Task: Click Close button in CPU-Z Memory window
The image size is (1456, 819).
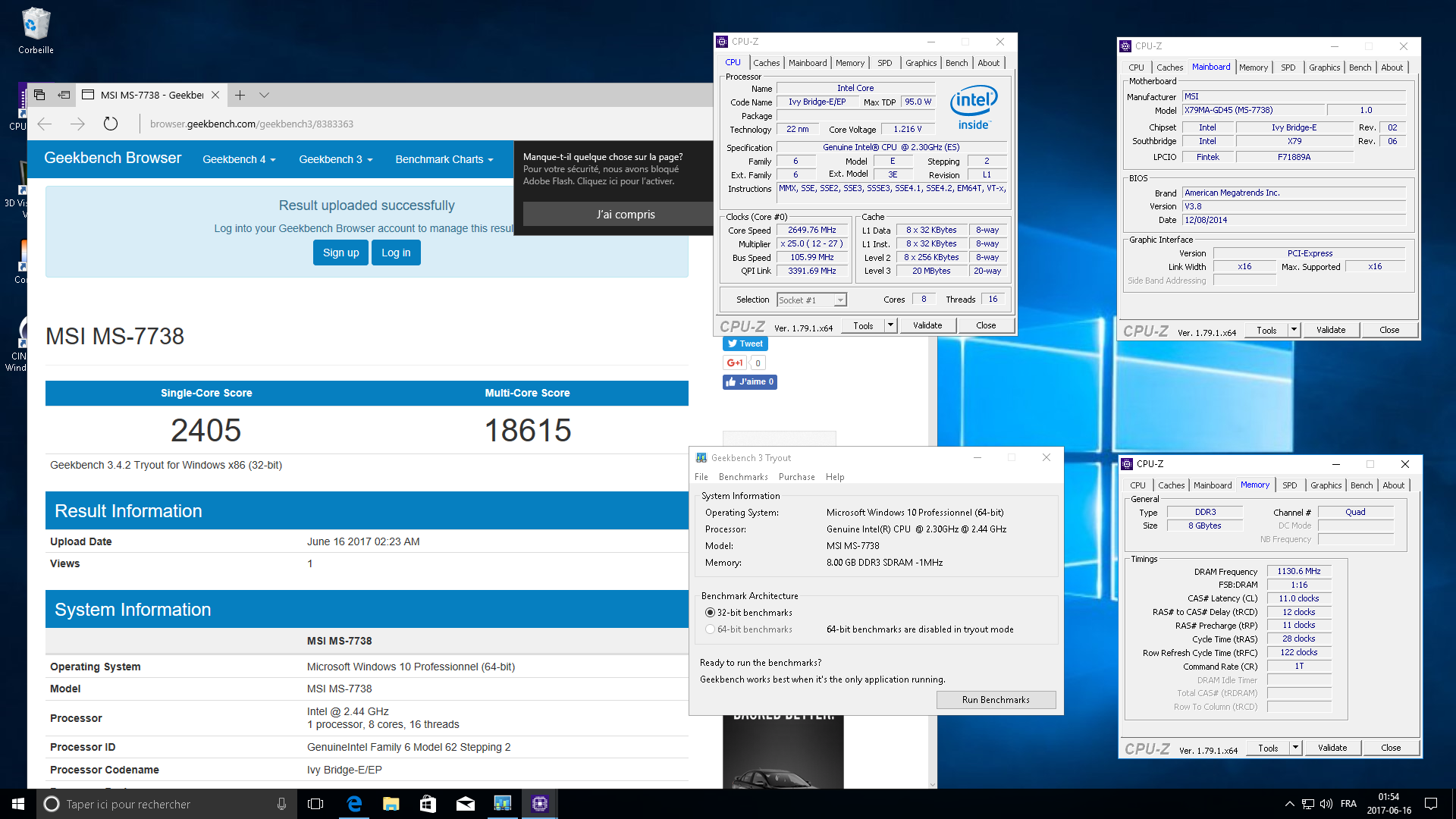Action: 1391,748
